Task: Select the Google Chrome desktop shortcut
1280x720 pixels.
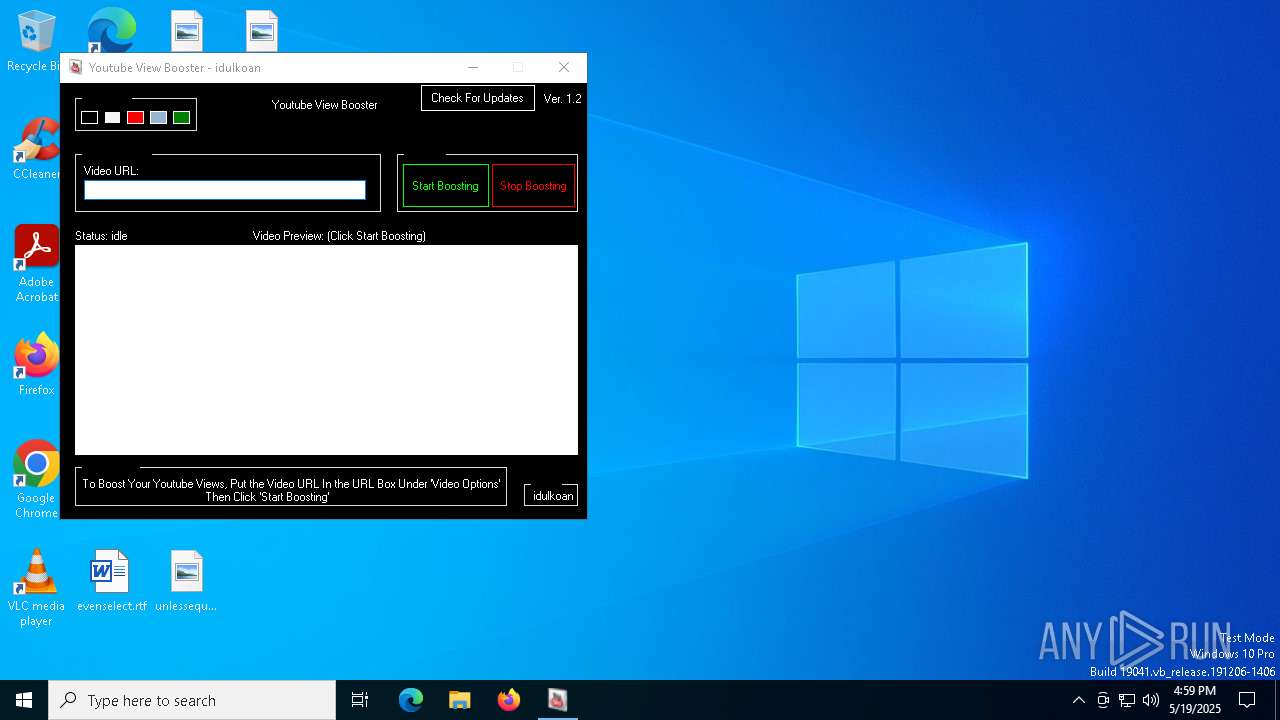Action: tap(36, 480)
